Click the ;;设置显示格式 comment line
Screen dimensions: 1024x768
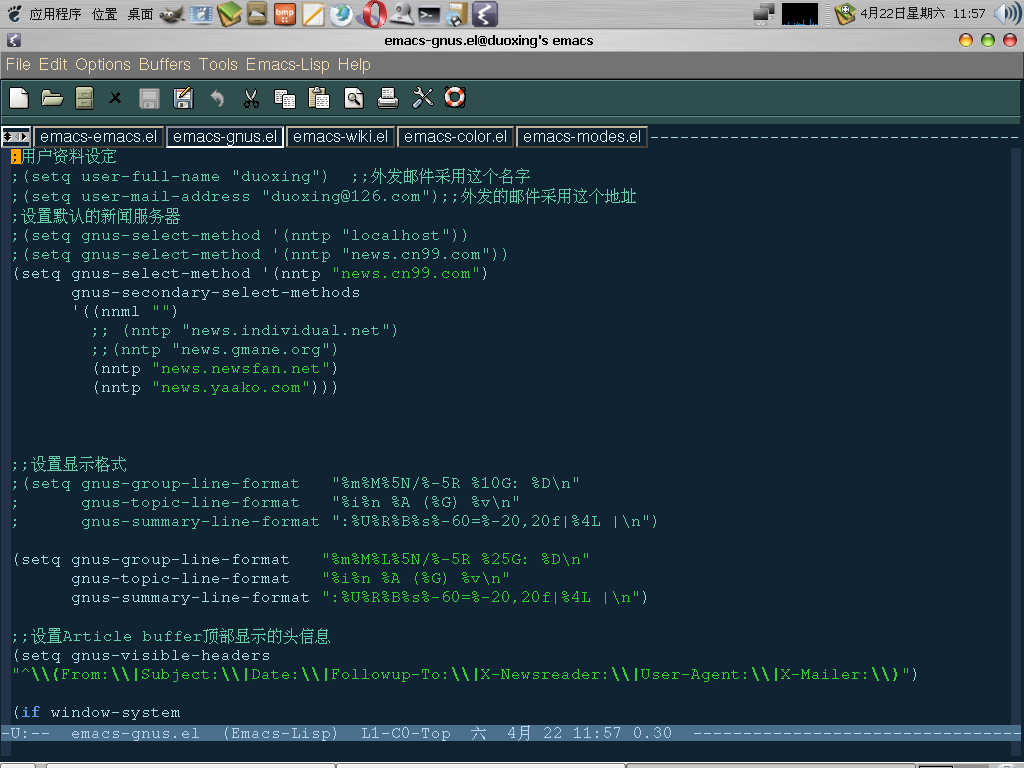pyautogui.click(x=69, y=465)
